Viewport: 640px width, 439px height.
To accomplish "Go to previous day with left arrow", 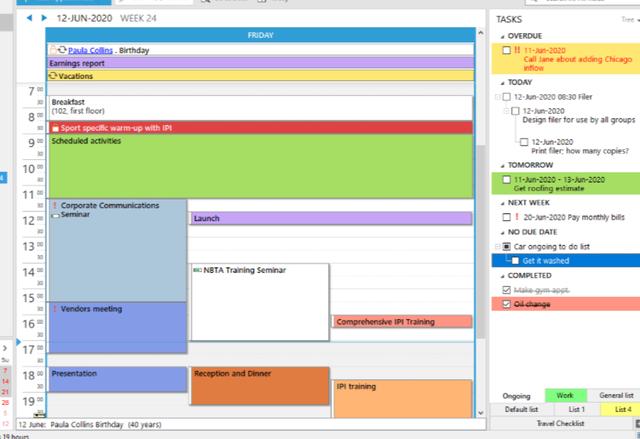I will [x=29, y=19].
